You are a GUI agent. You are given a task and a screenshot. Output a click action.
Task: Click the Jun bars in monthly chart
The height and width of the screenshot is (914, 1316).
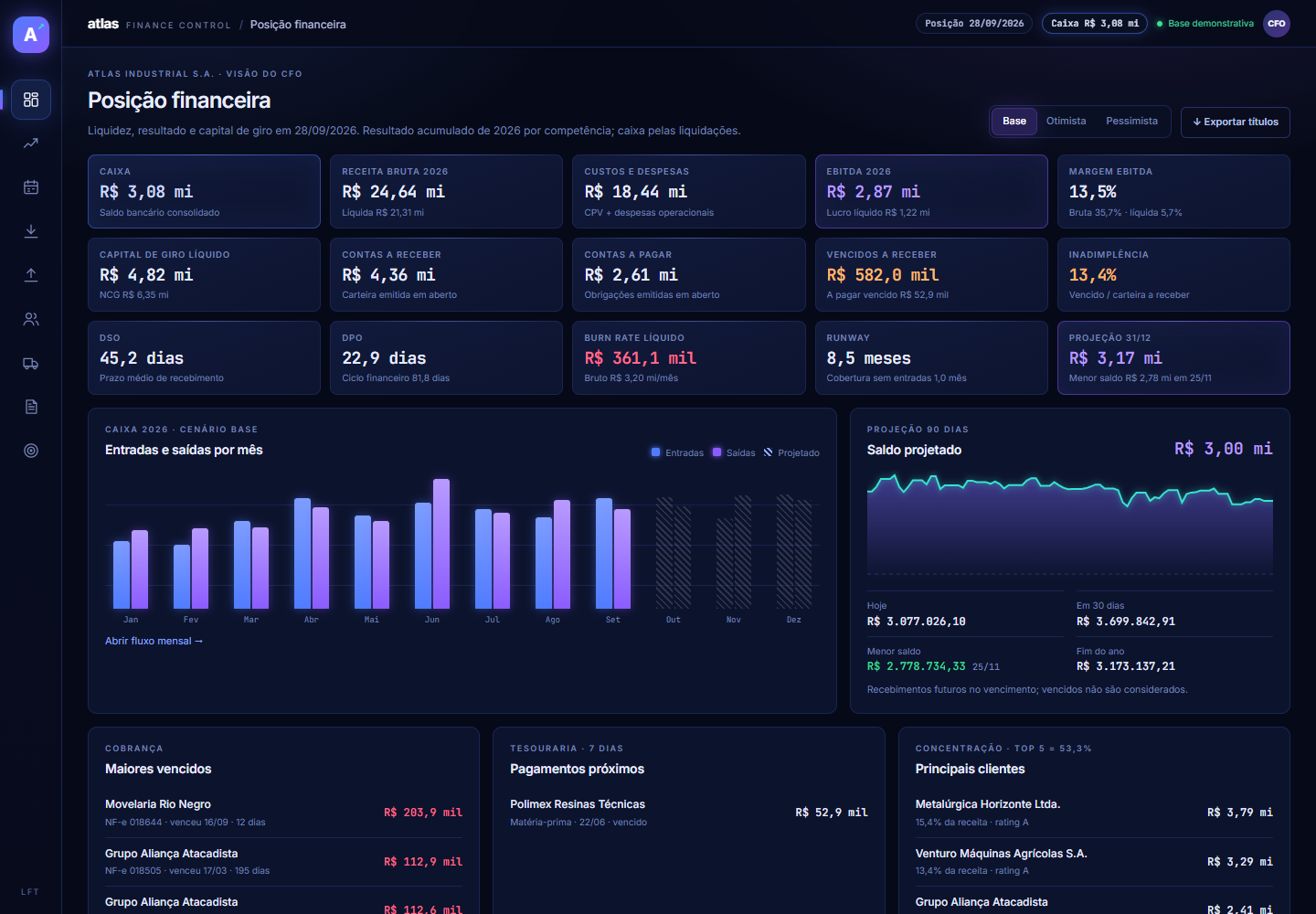(432, 544)
